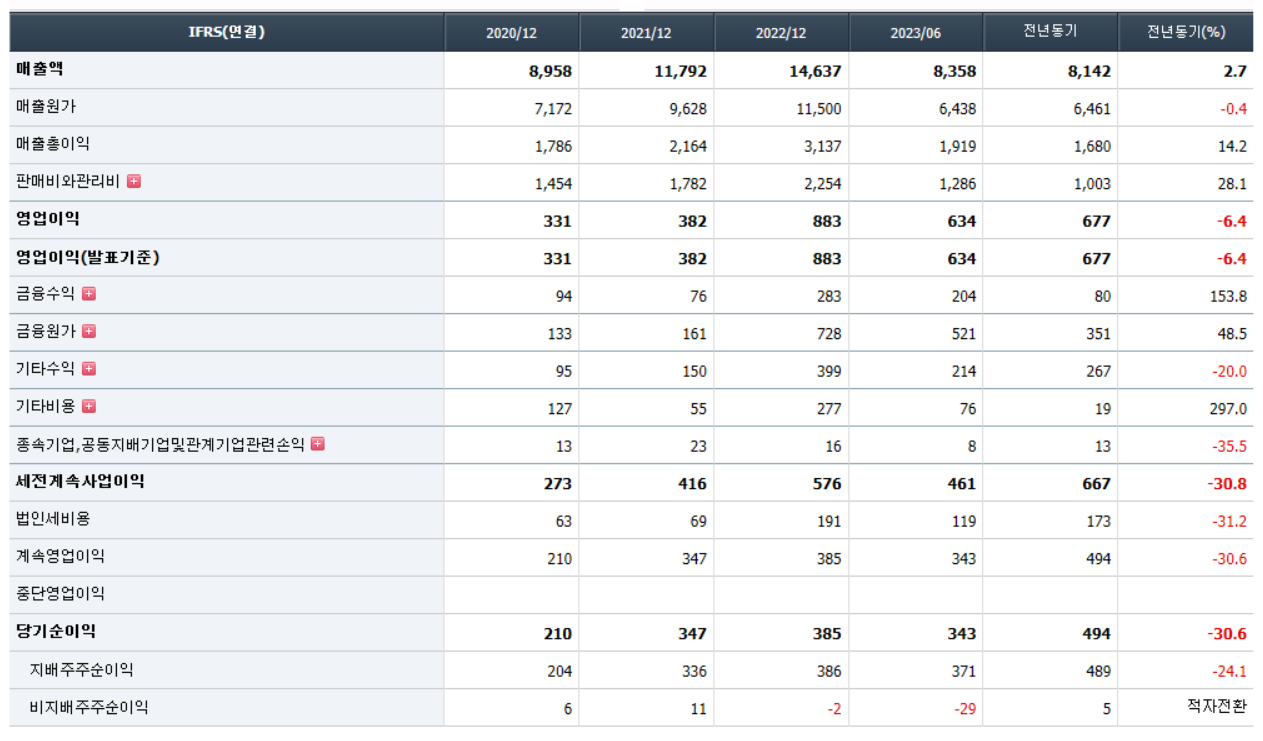Select 법인세비용 value 191

[x=829, y=521]
